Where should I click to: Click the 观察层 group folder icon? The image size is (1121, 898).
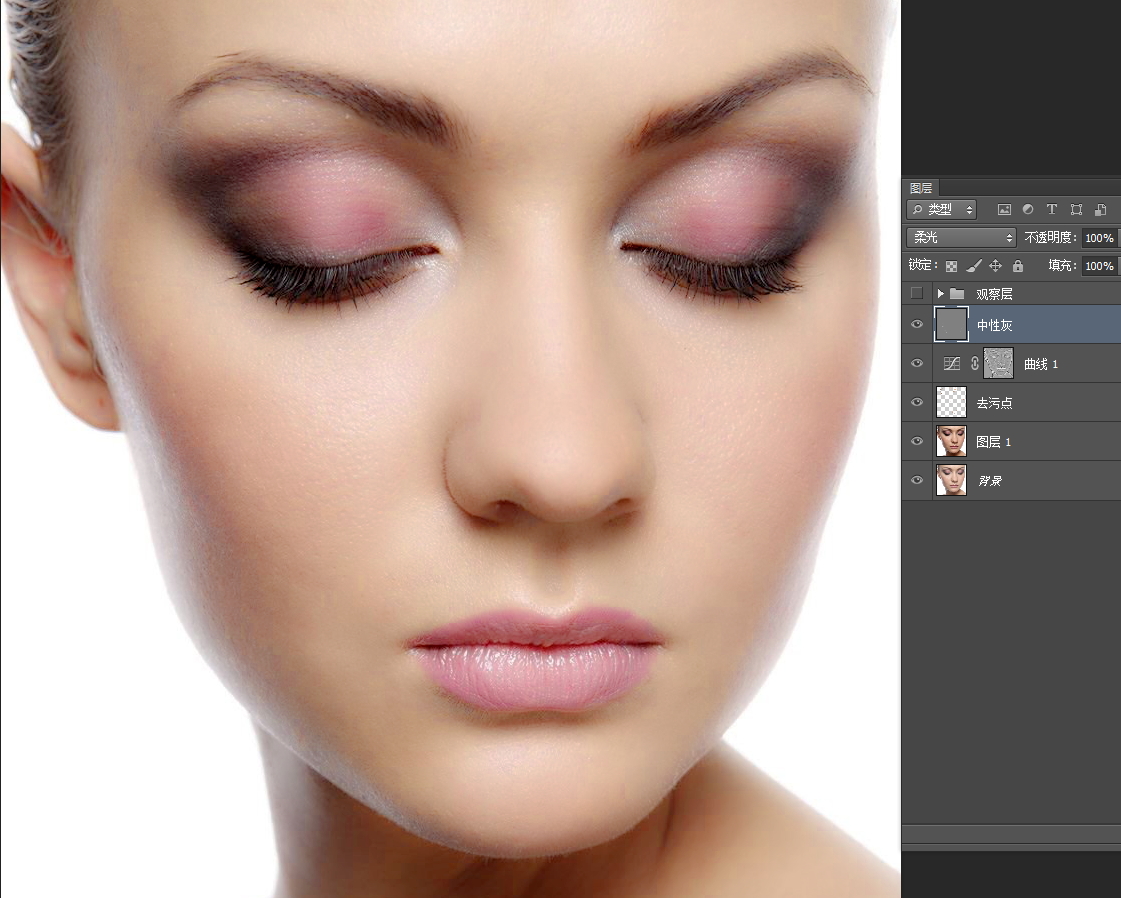[957, 294]
